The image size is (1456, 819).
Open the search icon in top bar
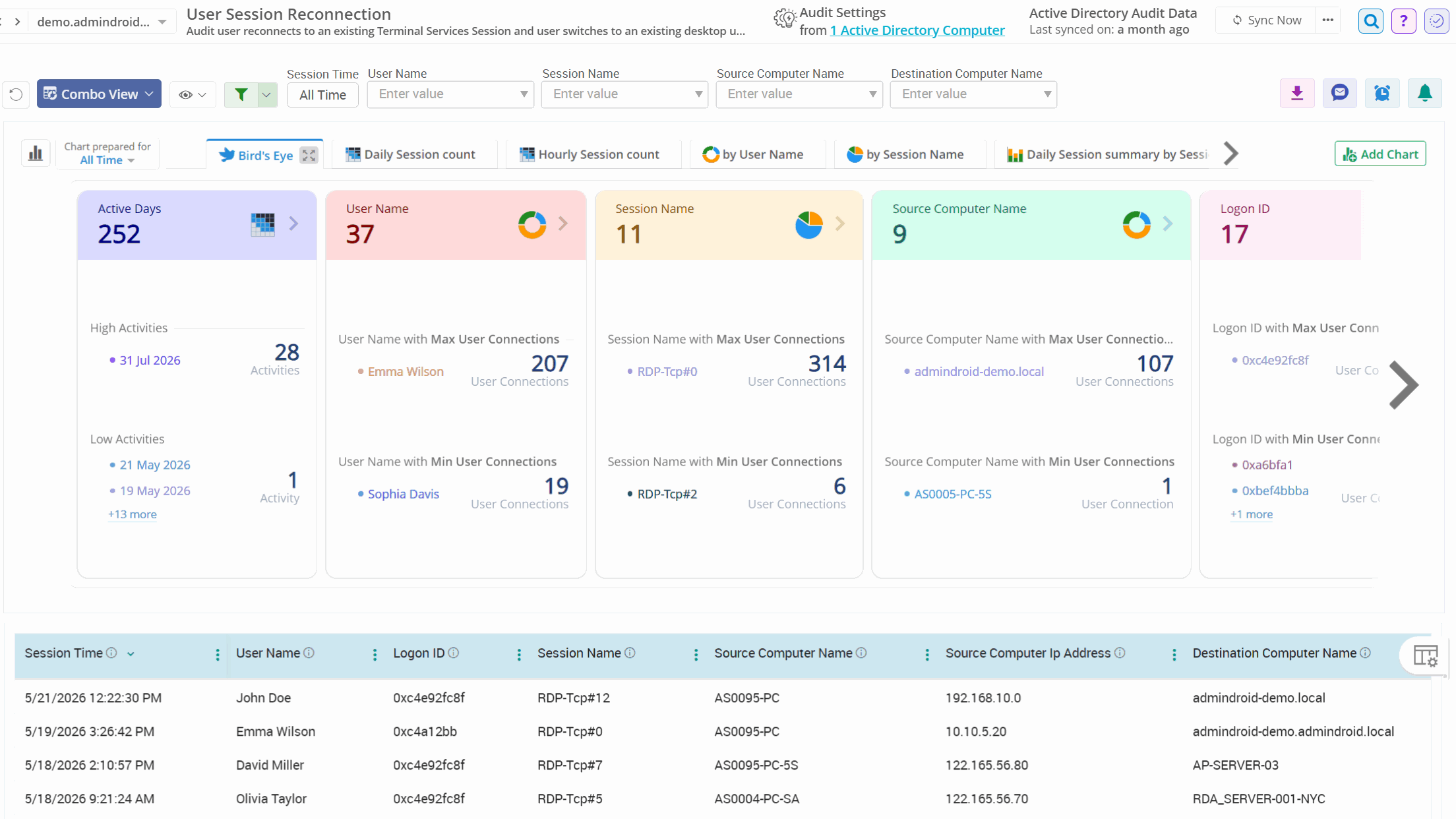(1371, 21)
